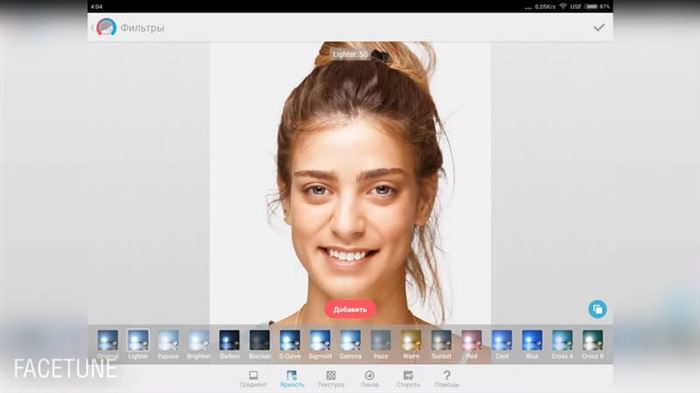Viewport: 700px width, 393px height.
Task: Apply the Sunset filter thumbnail
Action: [x=441, y=340]
